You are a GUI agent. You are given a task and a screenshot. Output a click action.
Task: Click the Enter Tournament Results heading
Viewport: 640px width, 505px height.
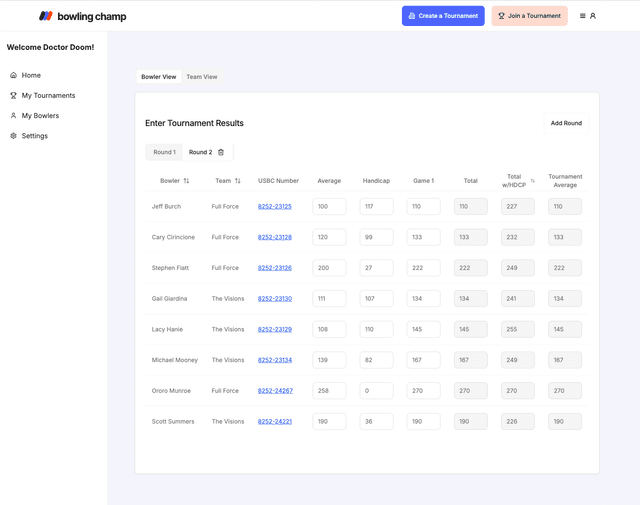194,123
